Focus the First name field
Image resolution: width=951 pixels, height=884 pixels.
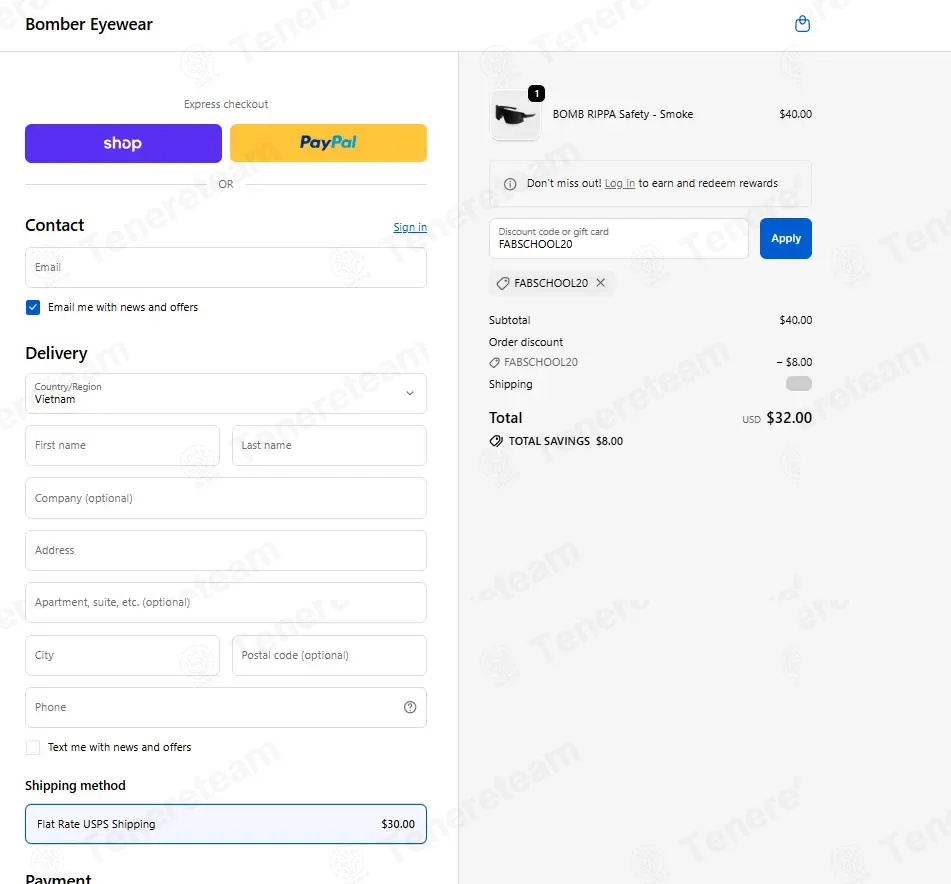(123, 446)
